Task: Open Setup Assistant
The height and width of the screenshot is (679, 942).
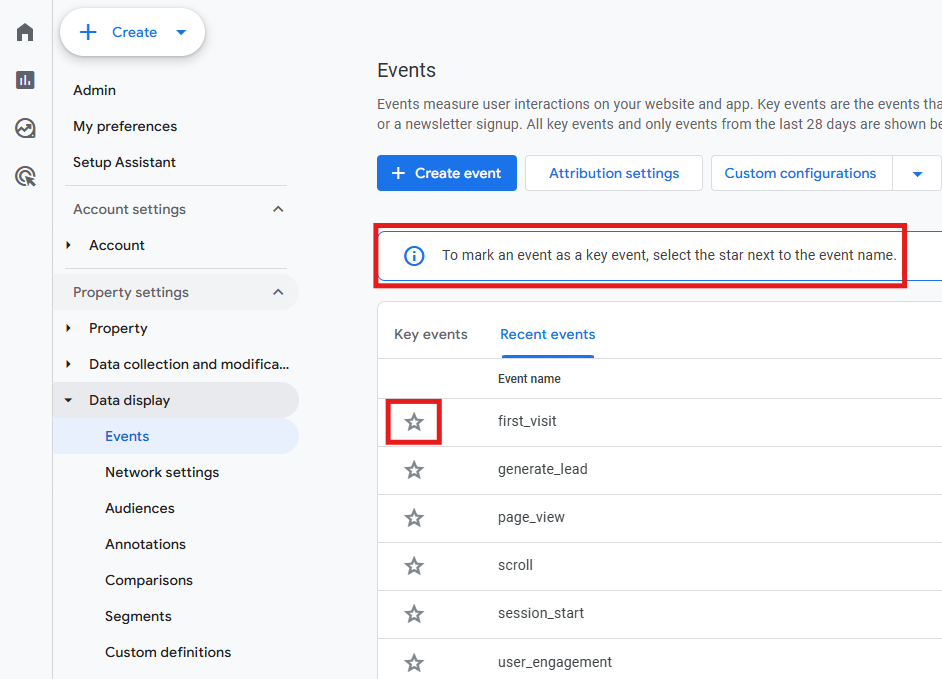Action: coord(124,162)
